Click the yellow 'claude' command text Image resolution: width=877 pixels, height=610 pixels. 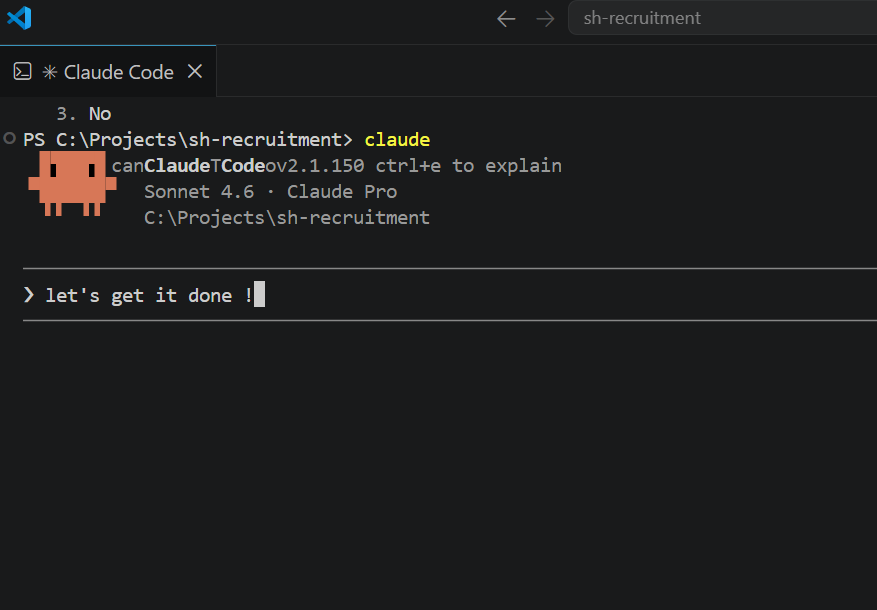397,139
